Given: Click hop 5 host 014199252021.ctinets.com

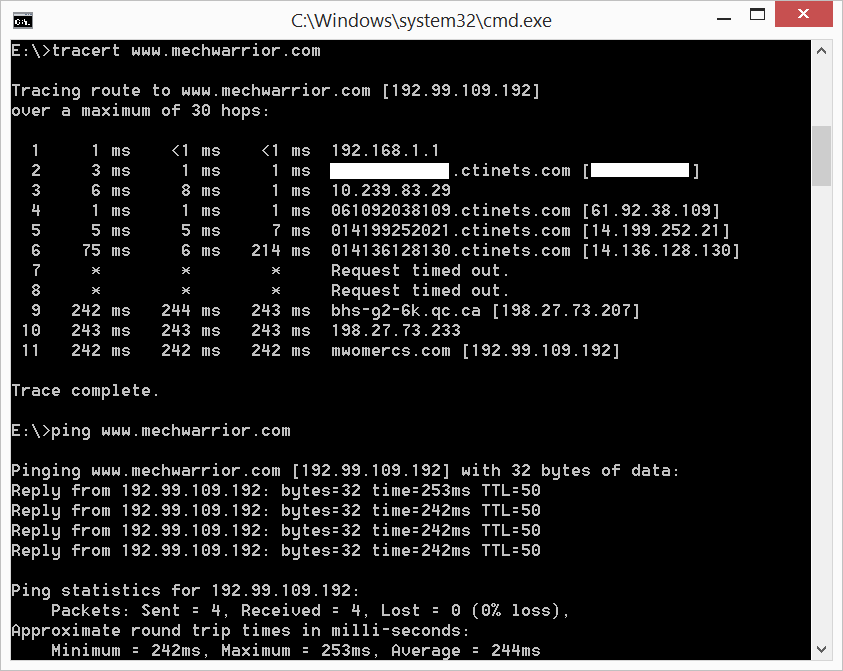Looking at the screenshot, I should 451,230.
